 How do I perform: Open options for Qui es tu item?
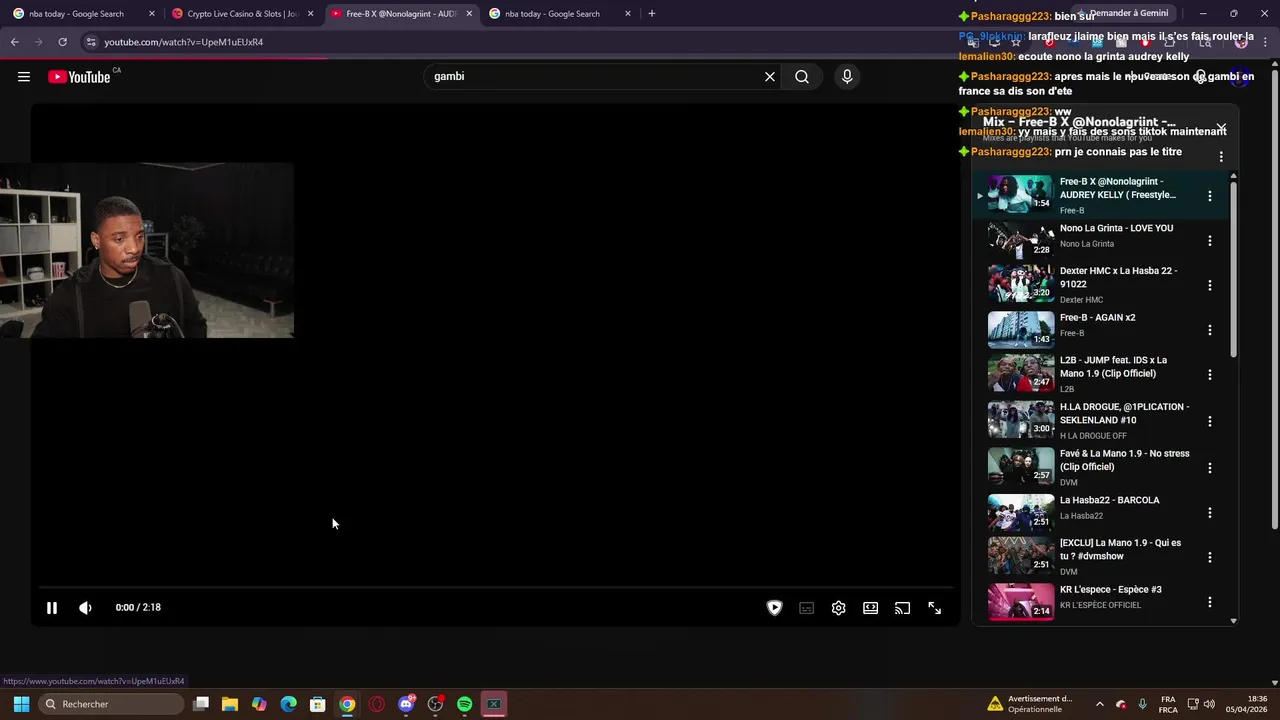point(1209,557)
